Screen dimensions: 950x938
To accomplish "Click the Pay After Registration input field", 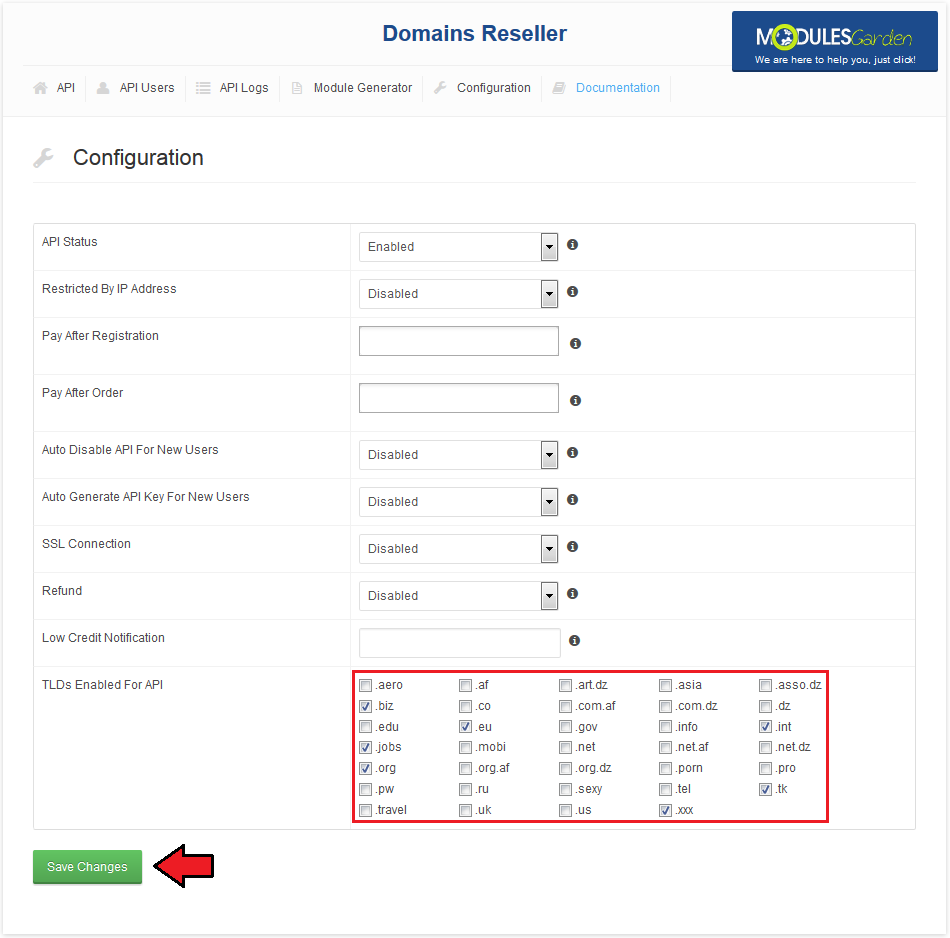I will [459, 341].
